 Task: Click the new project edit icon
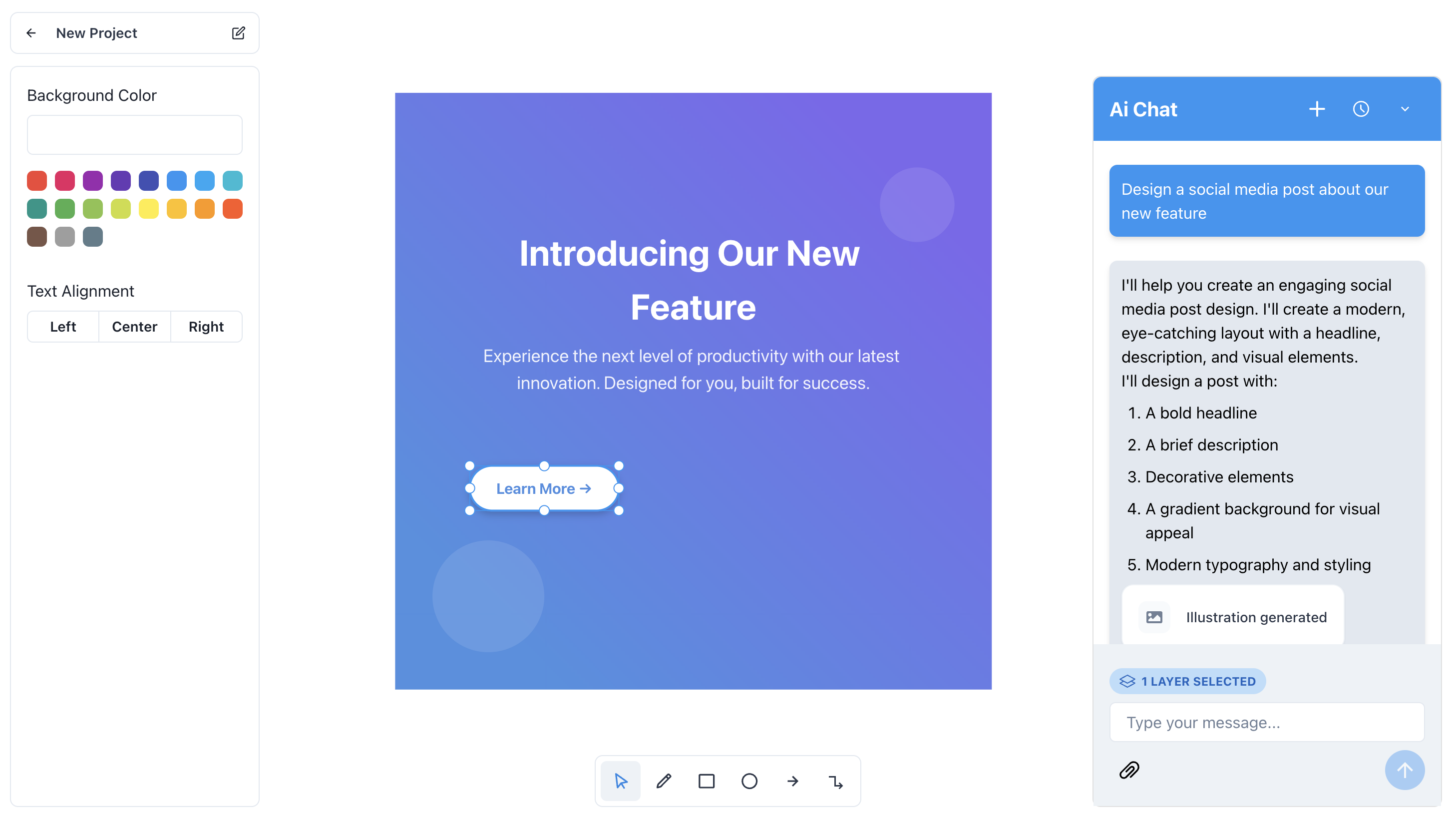(237, 33)
